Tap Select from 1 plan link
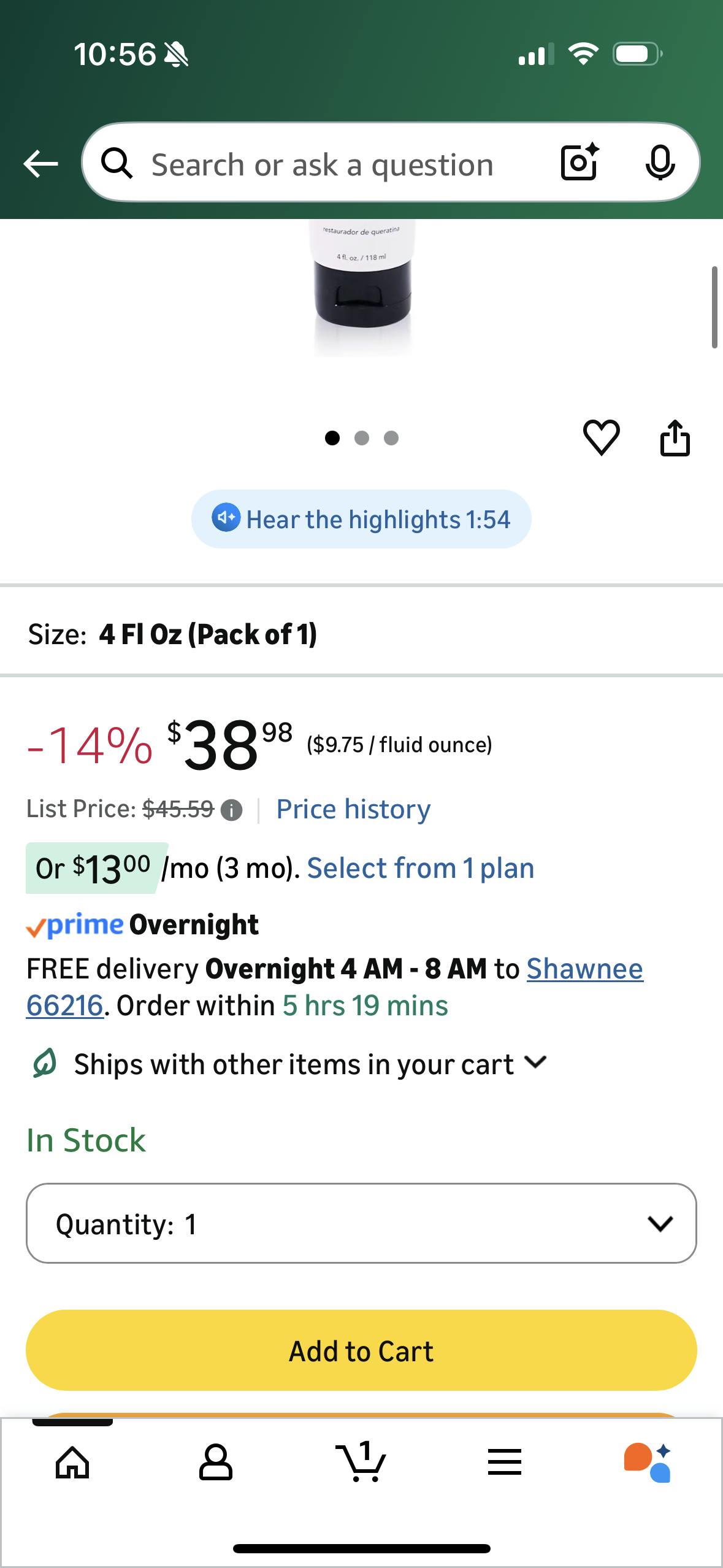The width and height of the screenshot is (723, 1568). (421, 868)
